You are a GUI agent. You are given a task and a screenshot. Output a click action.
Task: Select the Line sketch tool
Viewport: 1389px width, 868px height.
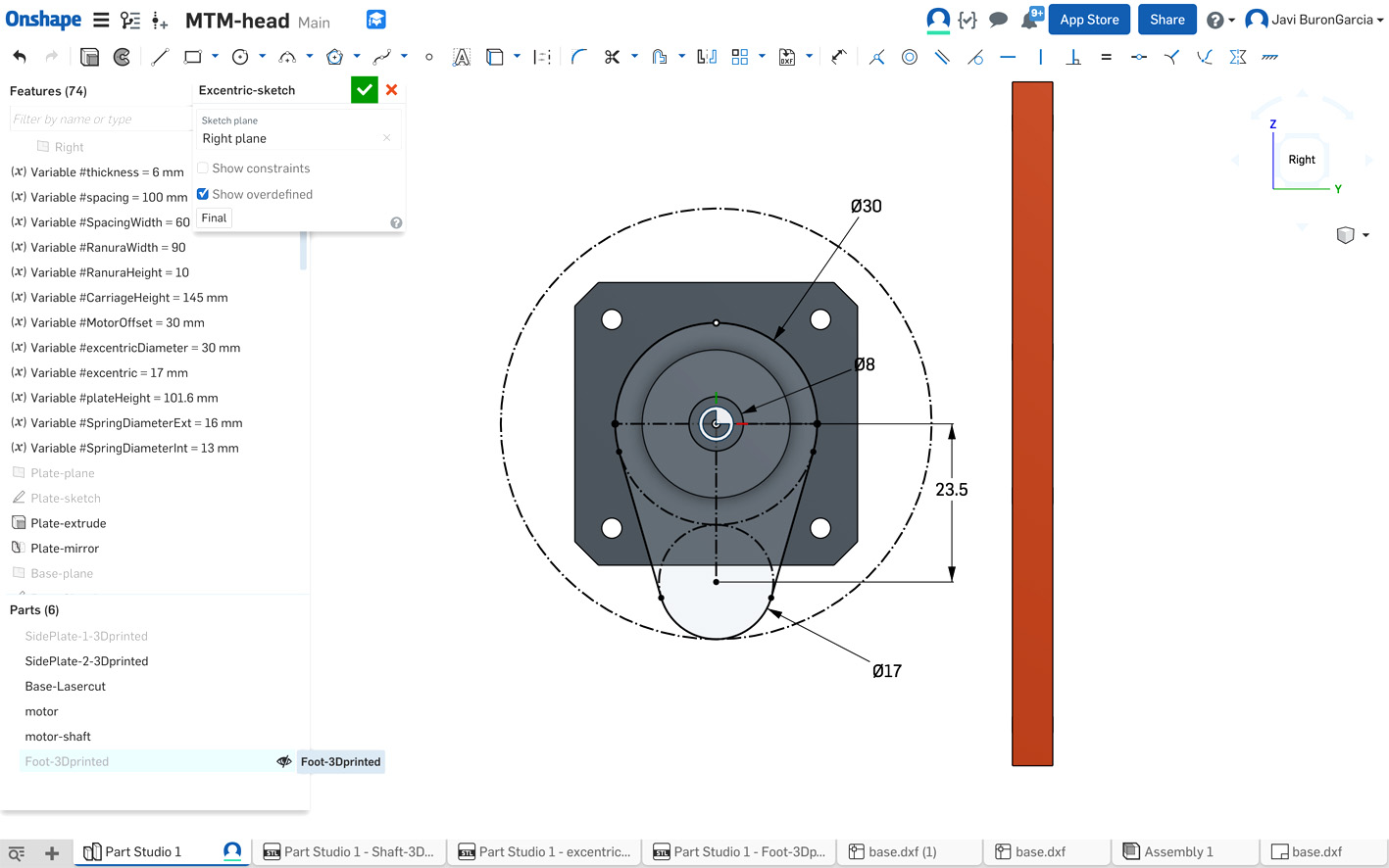(160, 57)
